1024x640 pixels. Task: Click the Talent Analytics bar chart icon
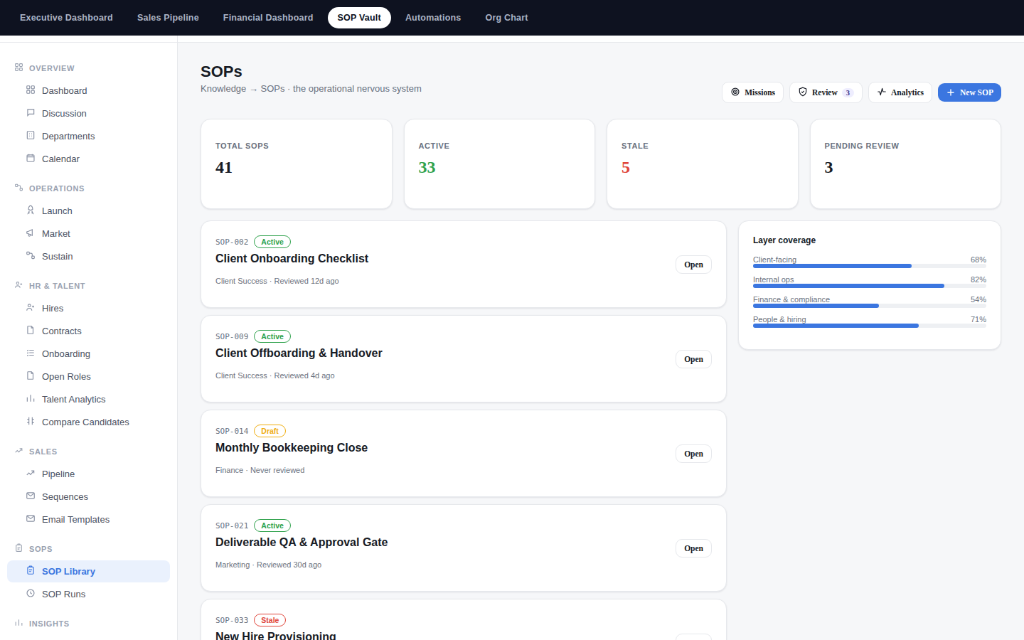coord(31,399)
